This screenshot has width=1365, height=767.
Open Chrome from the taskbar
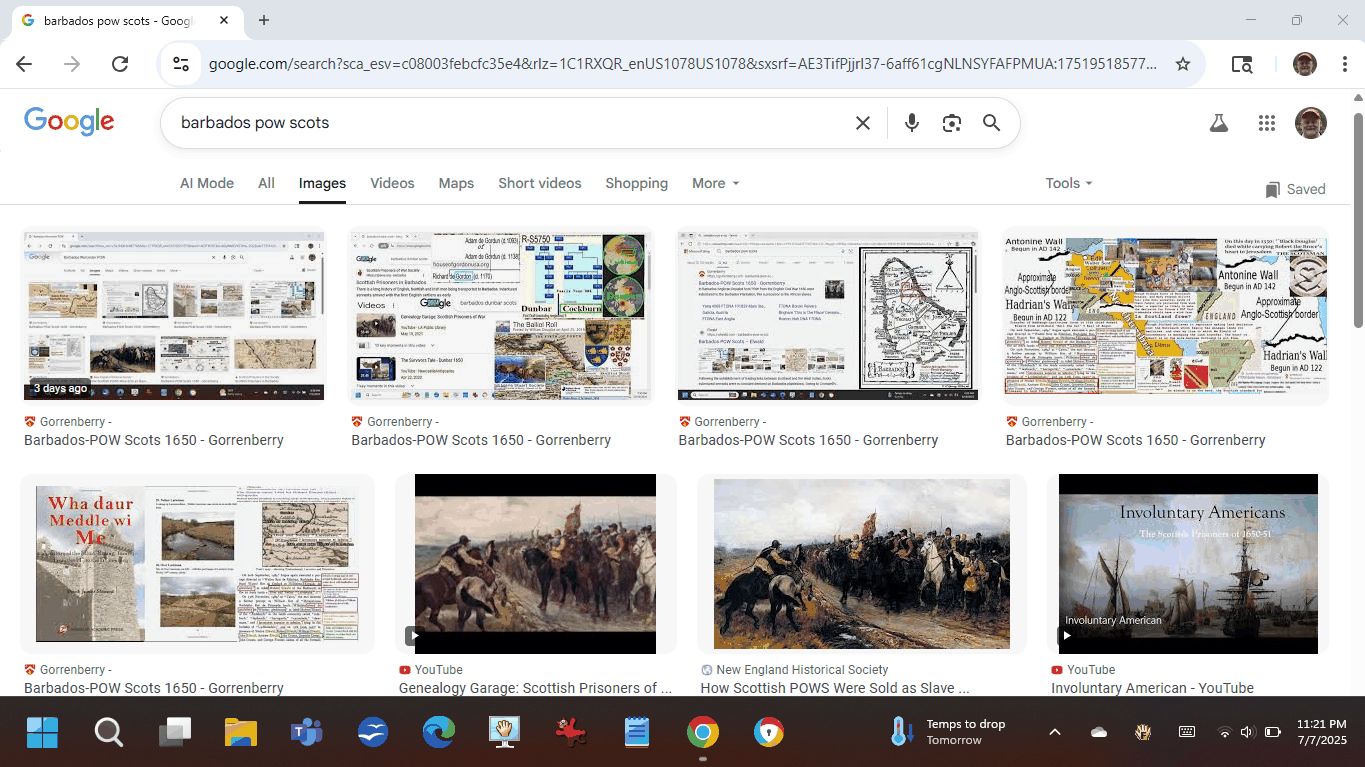click(x=702, y=733)
